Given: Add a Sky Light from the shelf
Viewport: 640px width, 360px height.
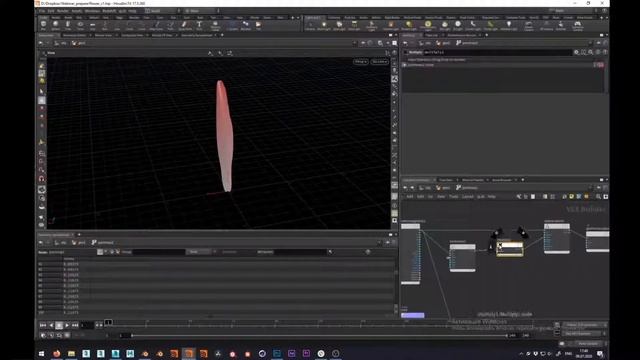Looking at the screenshot, I should click(x=445, y=26).
